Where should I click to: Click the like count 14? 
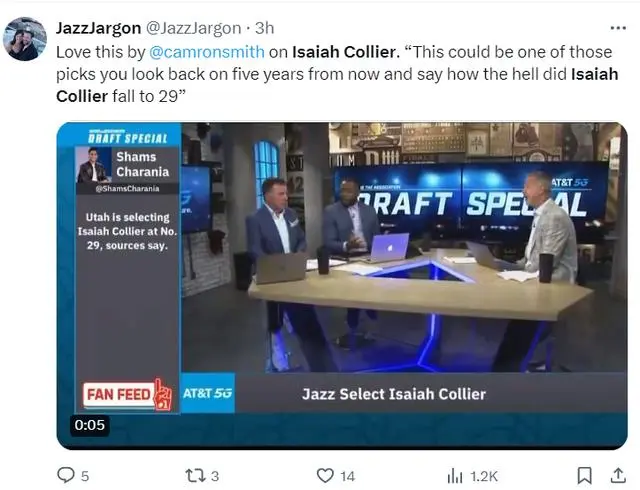click(x=347, y=476)
